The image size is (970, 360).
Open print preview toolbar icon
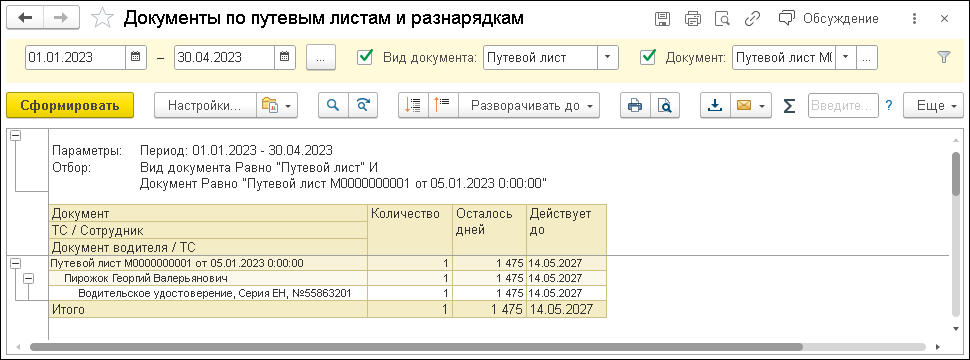(x=665, y=106)
